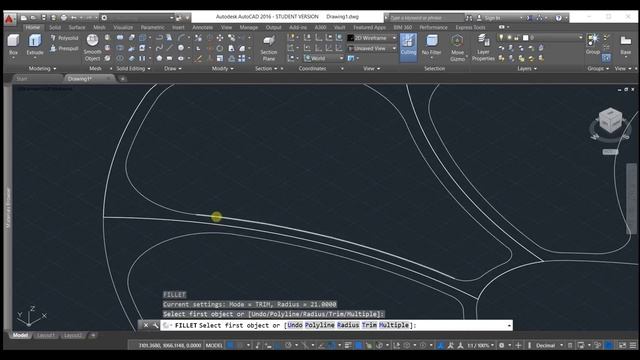The image size is (640, 360).
Task: Toggle transparency blue button in status bar
Action: coord(358,345)
